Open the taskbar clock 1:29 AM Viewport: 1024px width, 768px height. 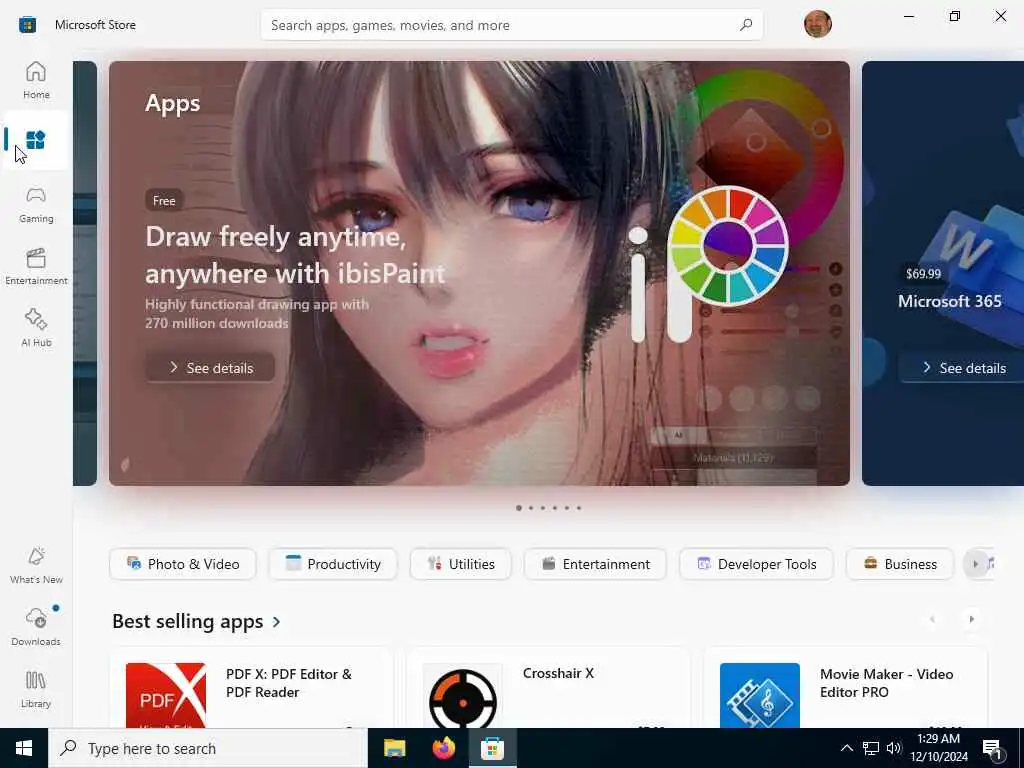938,748
